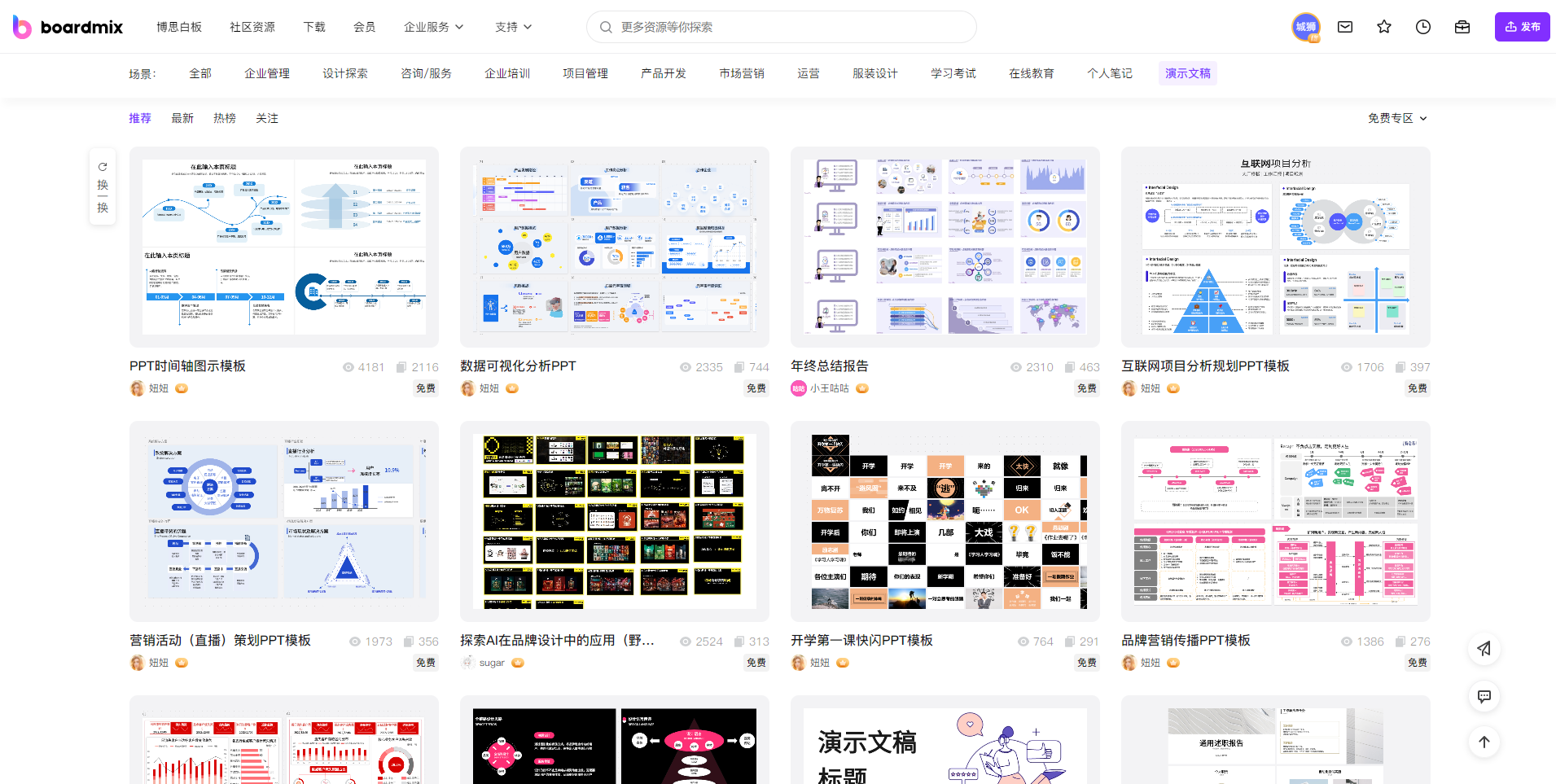Expand the 支持 dropdown menu

click(513, 27)
